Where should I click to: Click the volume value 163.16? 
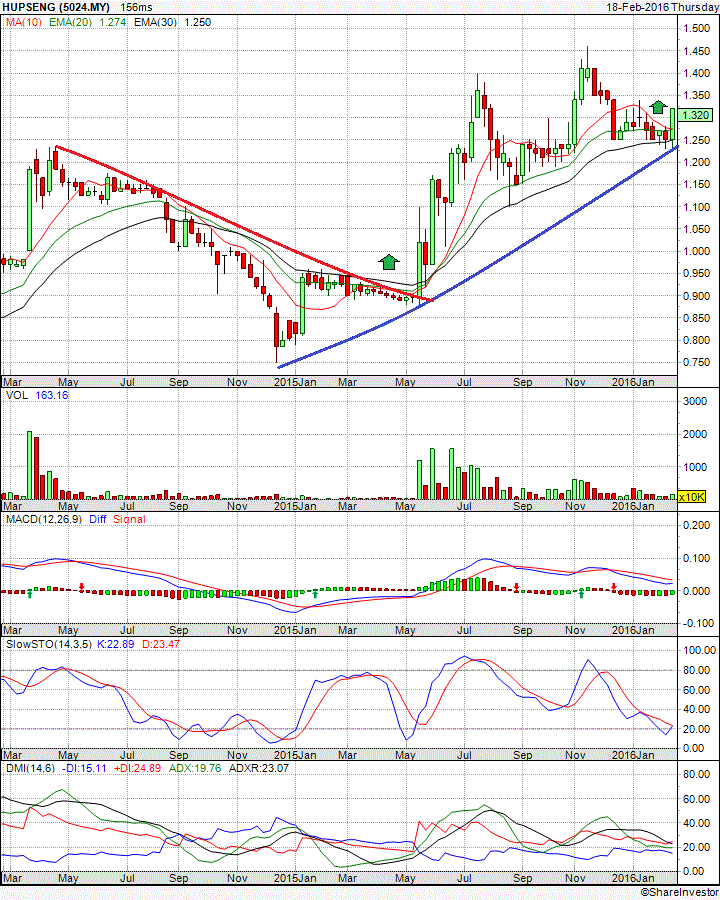(x=52, y=395)
